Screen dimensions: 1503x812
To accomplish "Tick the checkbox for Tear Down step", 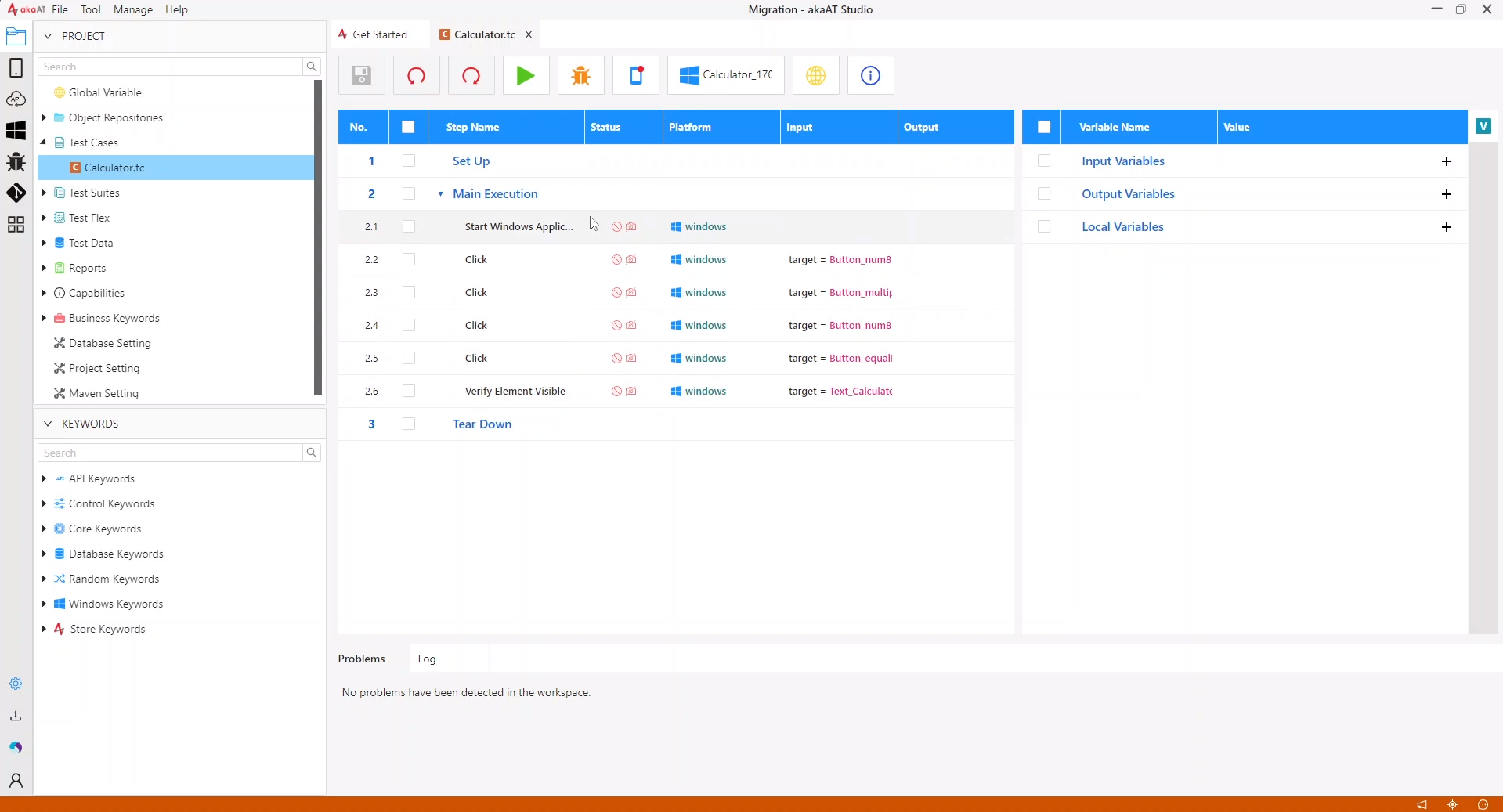I will [409, 424].
